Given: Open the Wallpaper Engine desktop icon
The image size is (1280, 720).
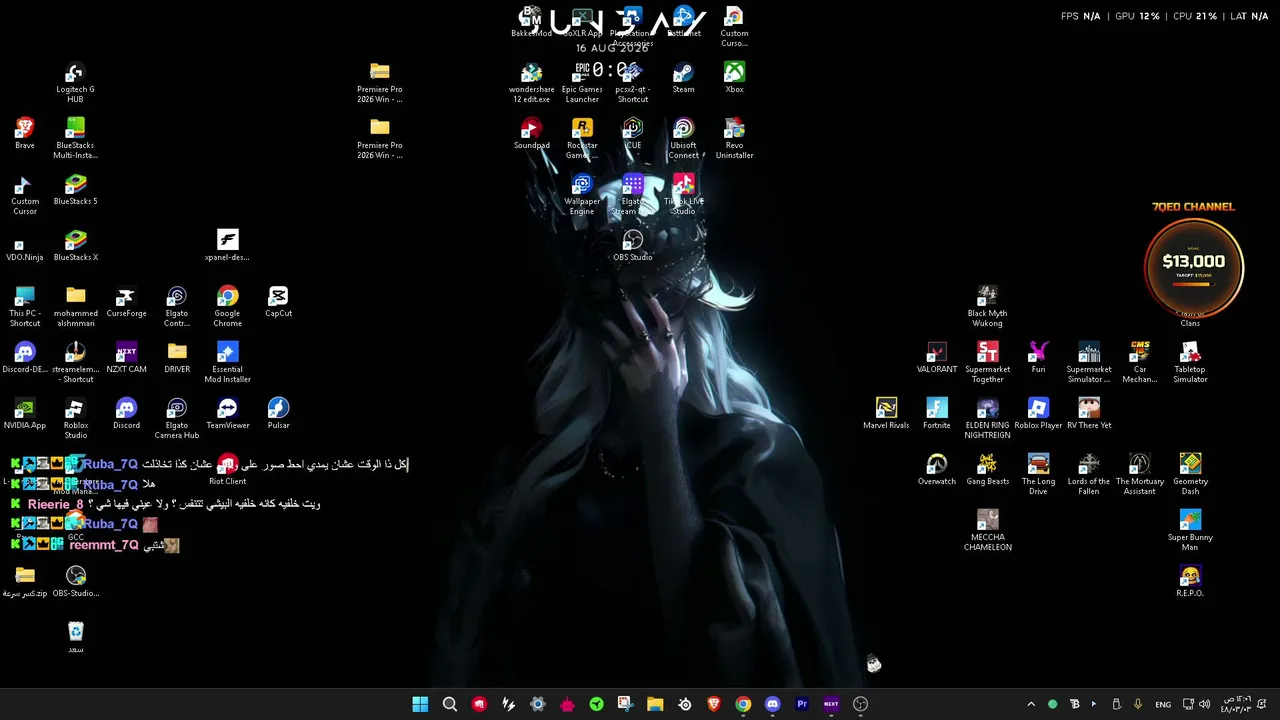Looking at the screenshot, I should pos(582,195).
